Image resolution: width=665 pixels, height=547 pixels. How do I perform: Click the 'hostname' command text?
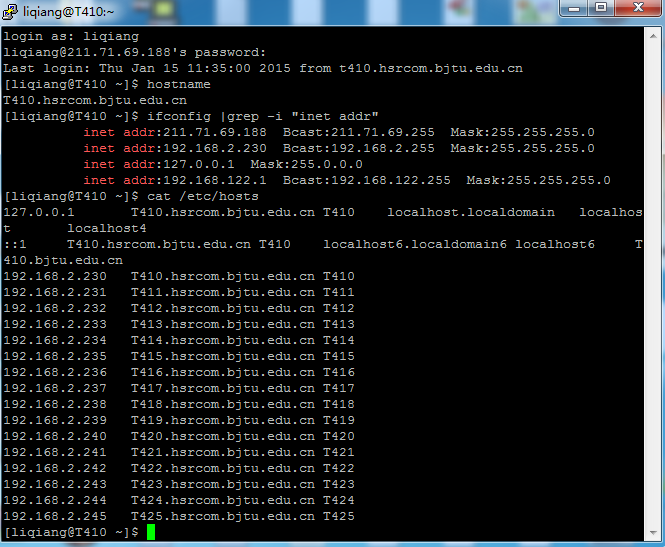tap(179, 84)
